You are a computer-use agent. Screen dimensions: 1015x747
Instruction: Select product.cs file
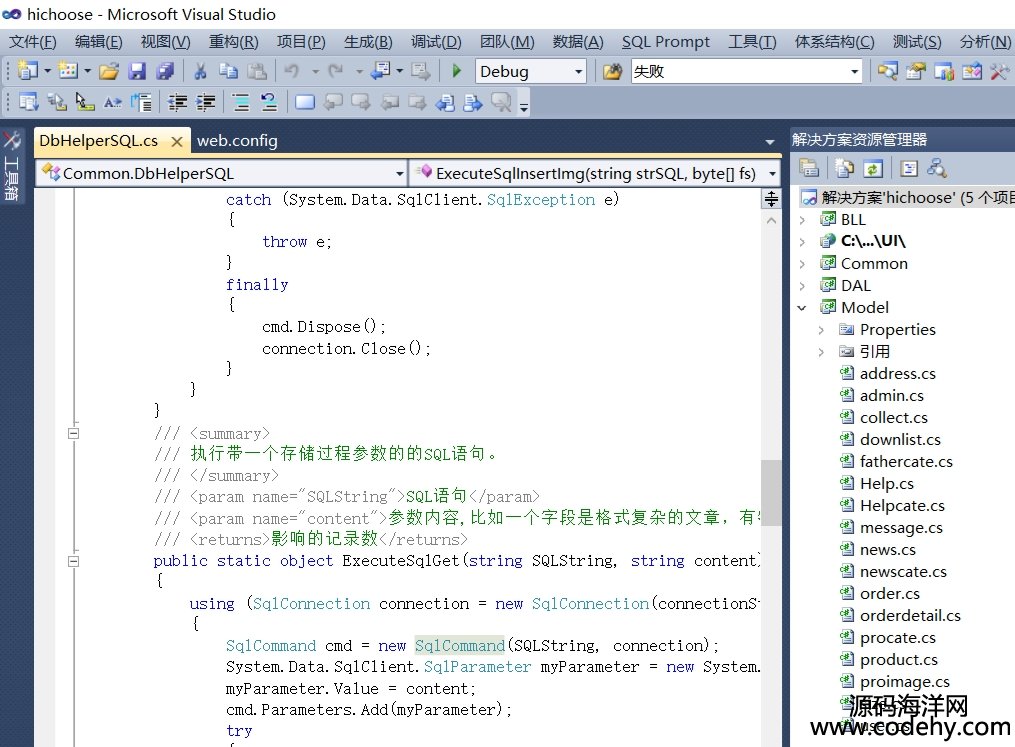[898, 660]
